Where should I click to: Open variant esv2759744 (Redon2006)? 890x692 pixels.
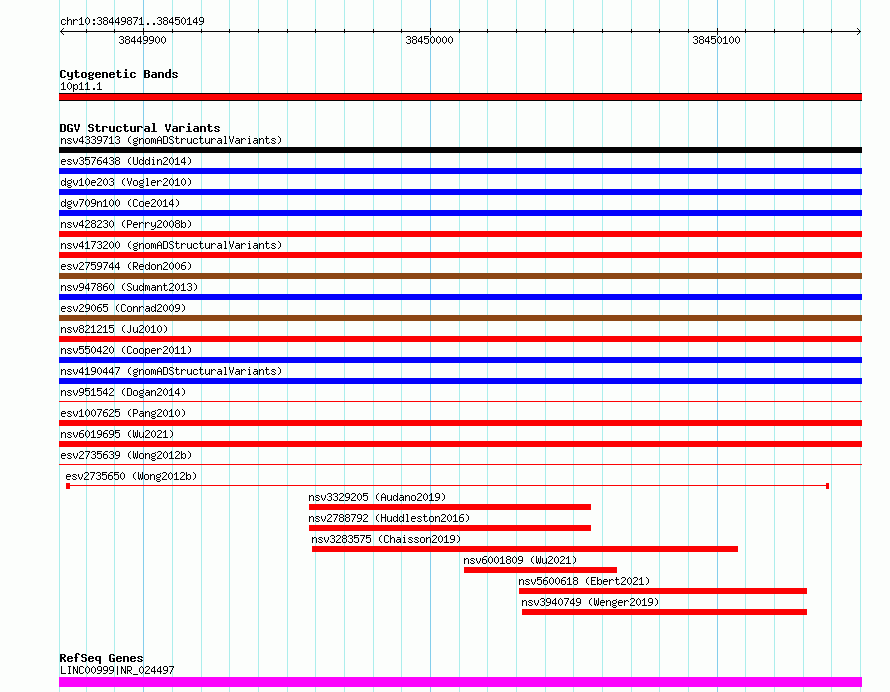point(126,266)
